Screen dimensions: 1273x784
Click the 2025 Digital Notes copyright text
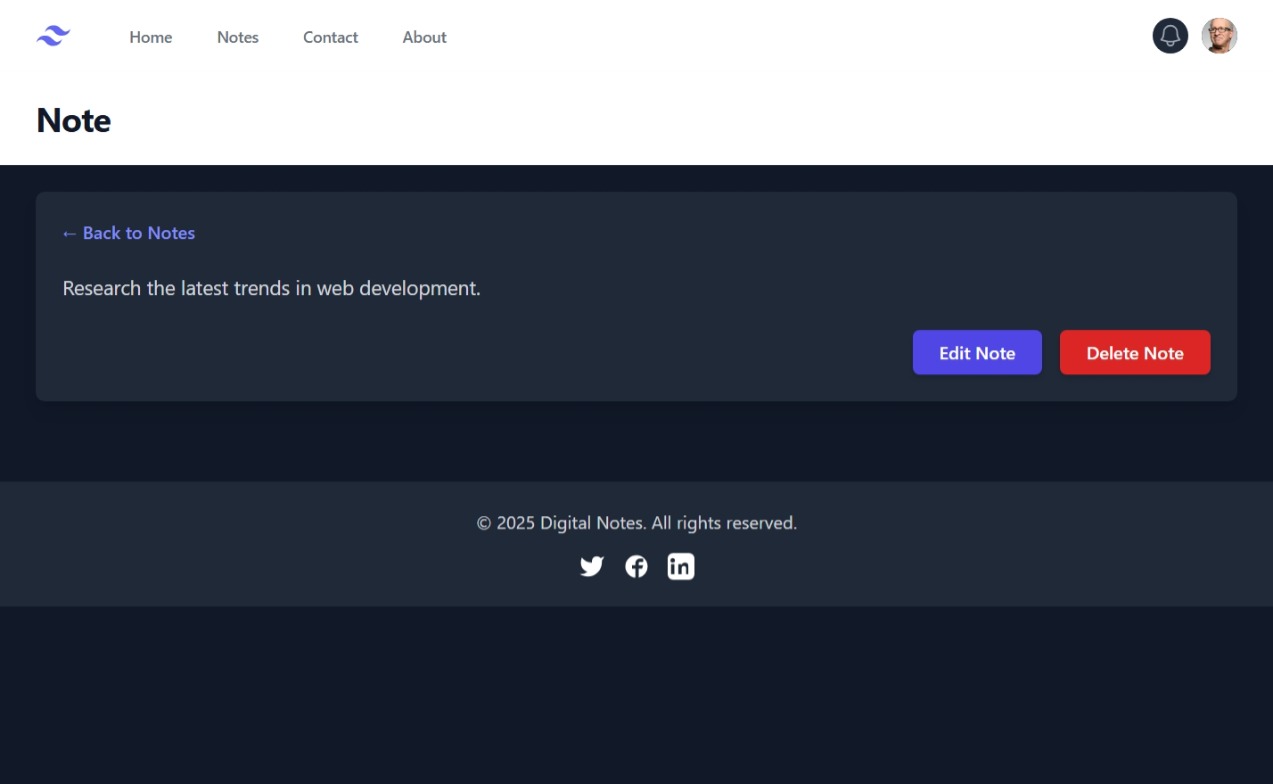pyautogui.click(x=636, y=523)
